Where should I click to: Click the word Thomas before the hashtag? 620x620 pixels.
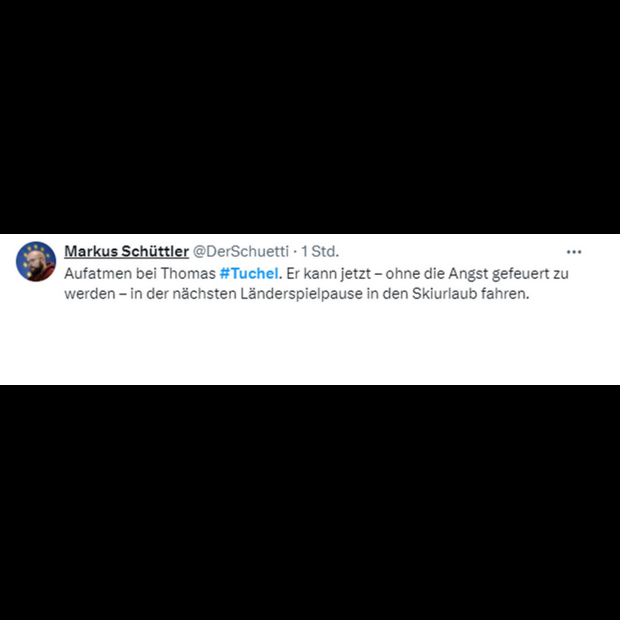188,273
